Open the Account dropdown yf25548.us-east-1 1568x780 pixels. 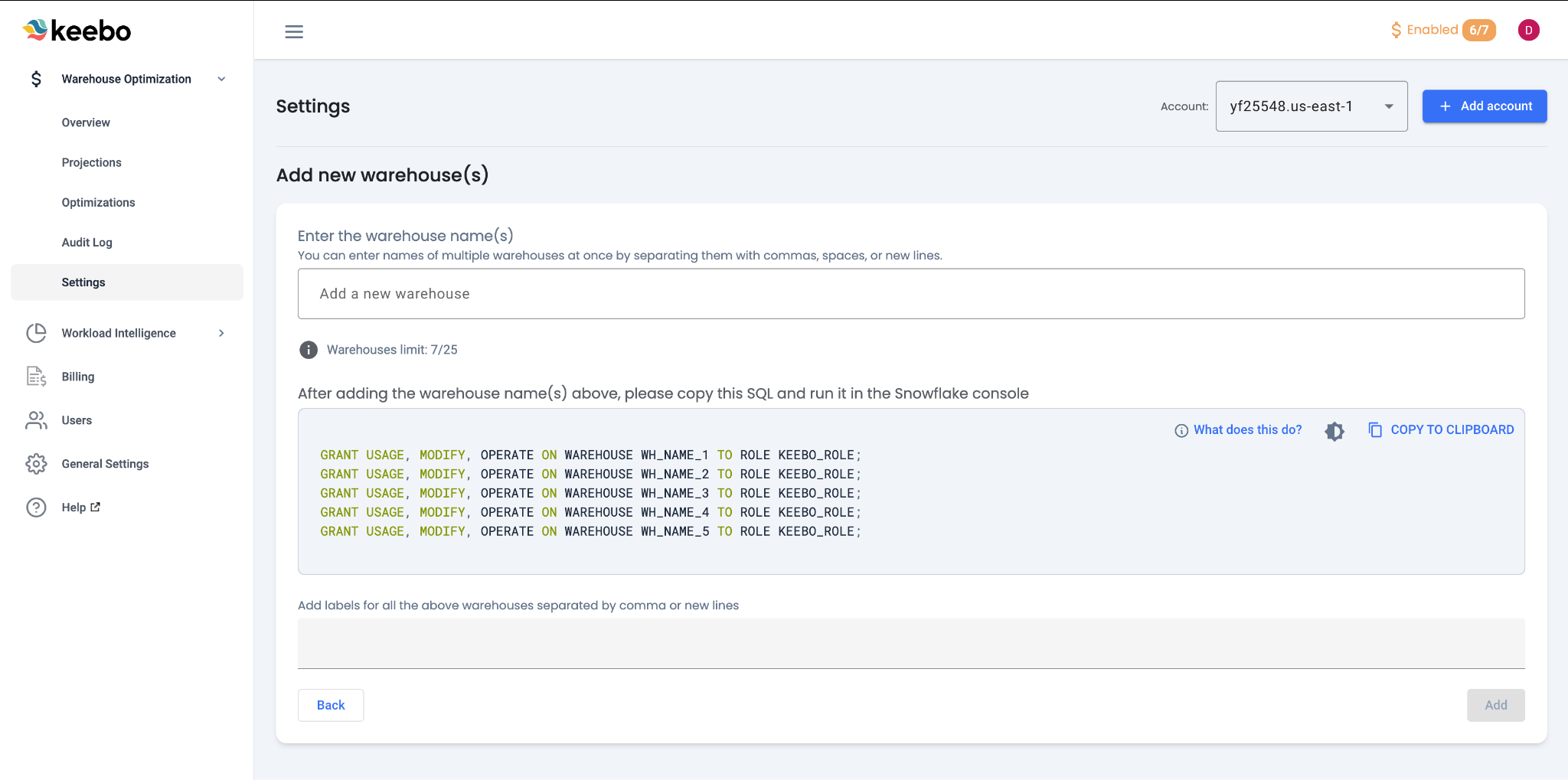pos(1311,106)
